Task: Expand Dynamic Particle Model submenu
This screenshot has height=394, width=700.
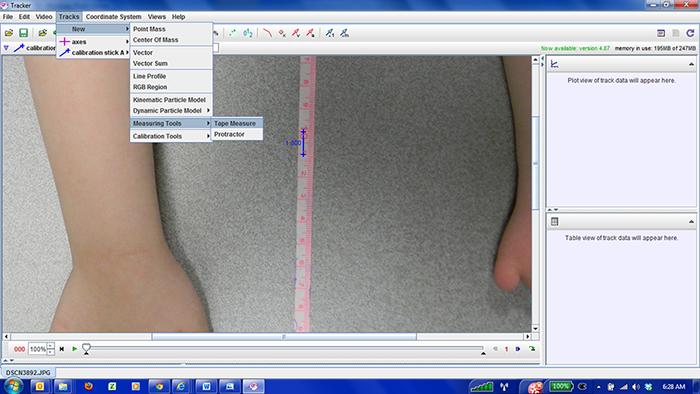Action: pos(171,111)
